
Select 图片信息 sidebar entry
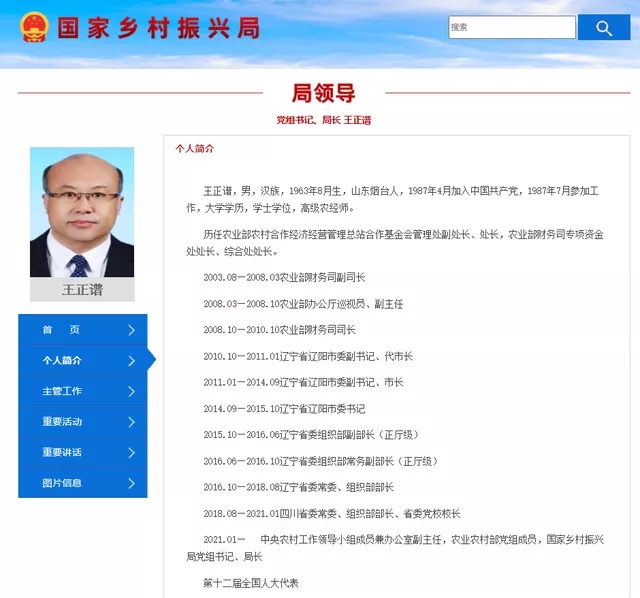click(62, 483)
